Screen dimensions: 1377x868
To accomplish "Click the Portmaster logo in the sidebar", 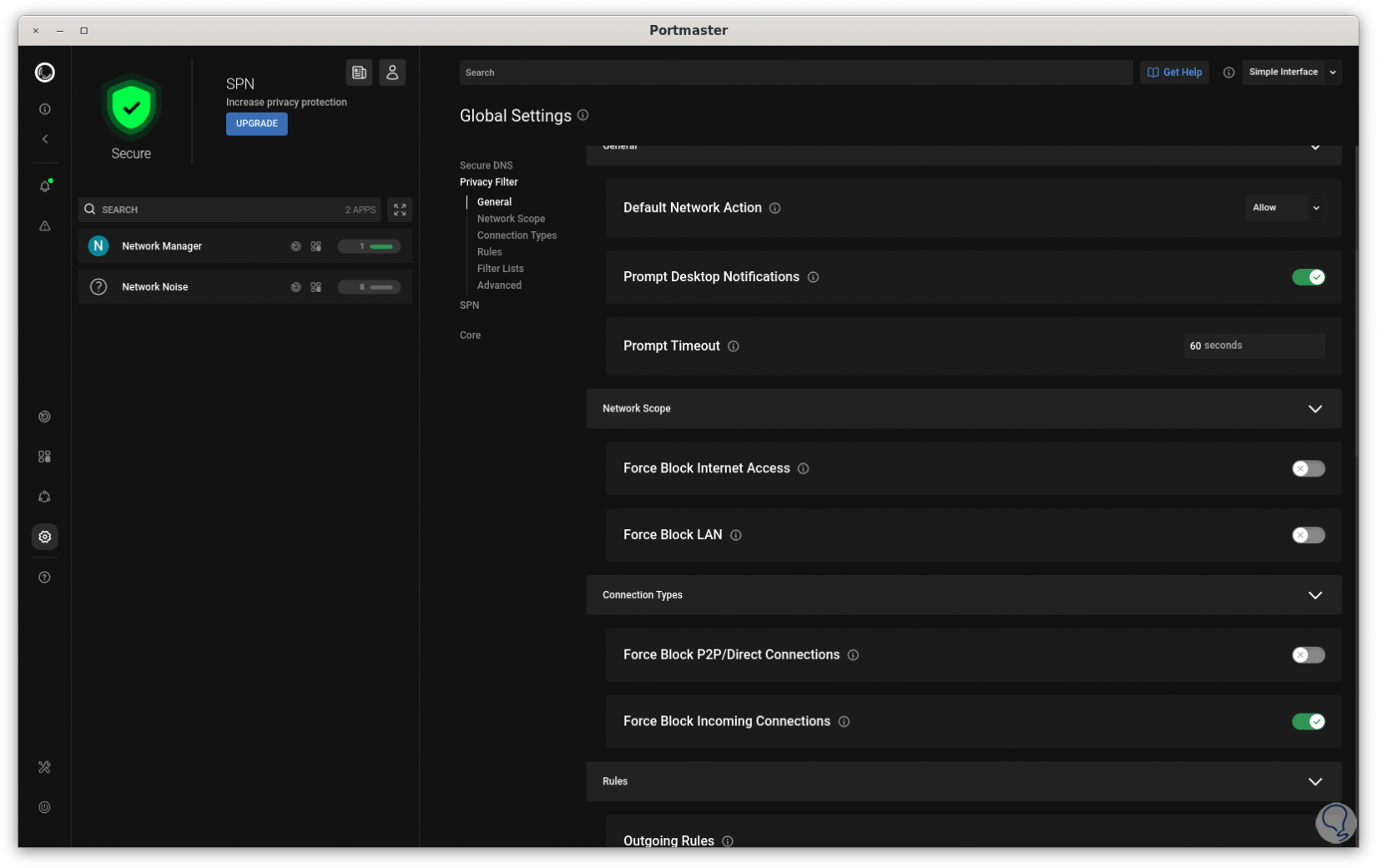I will (45, 73).
